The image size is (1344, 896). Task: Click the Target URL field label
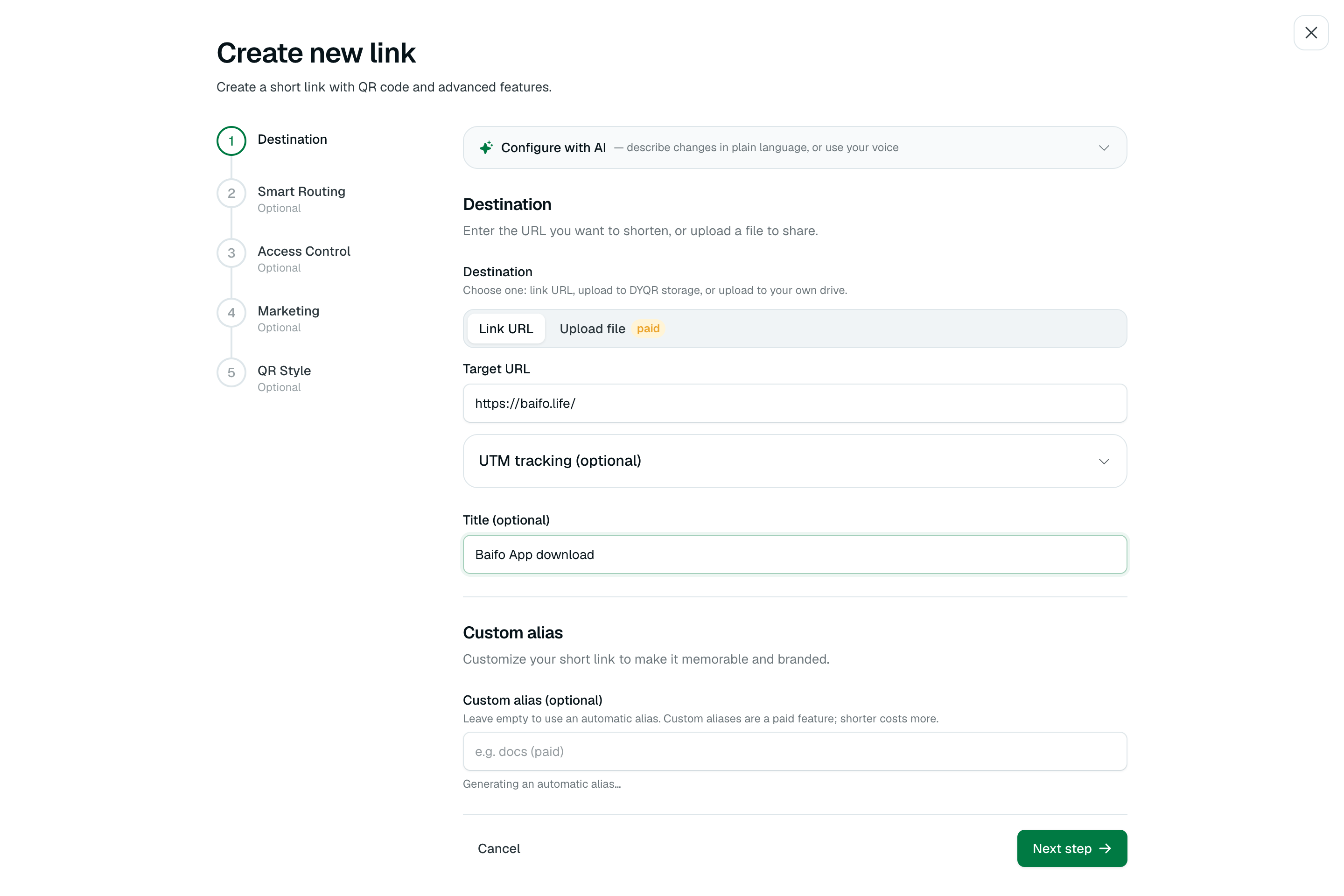497,369
